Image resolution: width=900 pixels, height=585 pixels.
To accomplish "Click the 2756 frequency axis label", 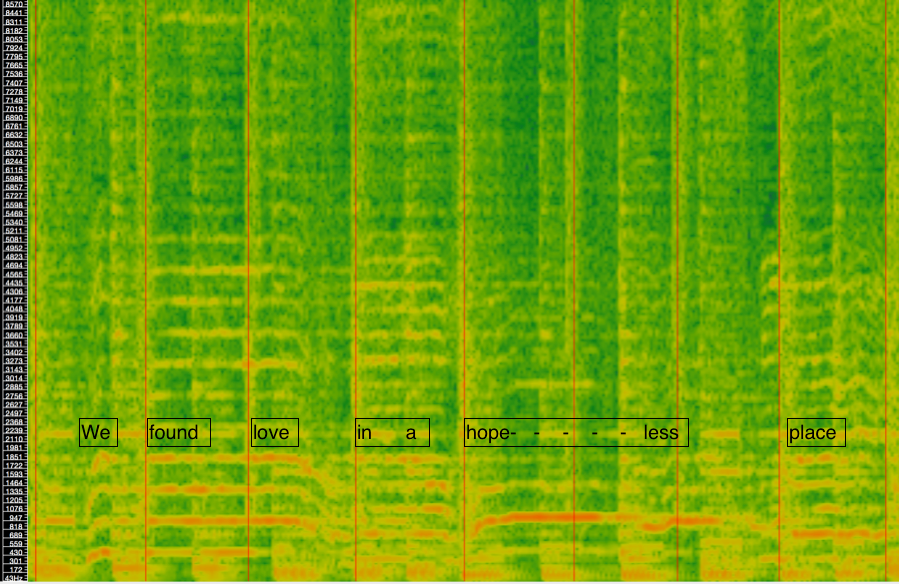I will coord(14,396).
